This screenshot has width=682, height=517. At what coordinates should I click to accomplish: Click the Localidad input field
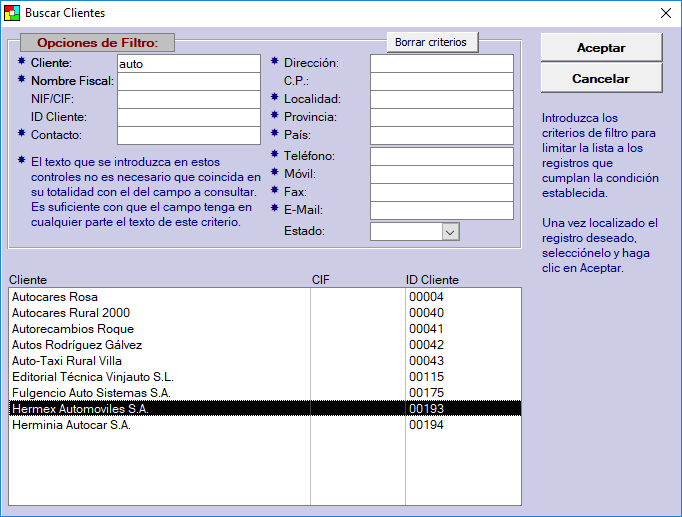441,99
